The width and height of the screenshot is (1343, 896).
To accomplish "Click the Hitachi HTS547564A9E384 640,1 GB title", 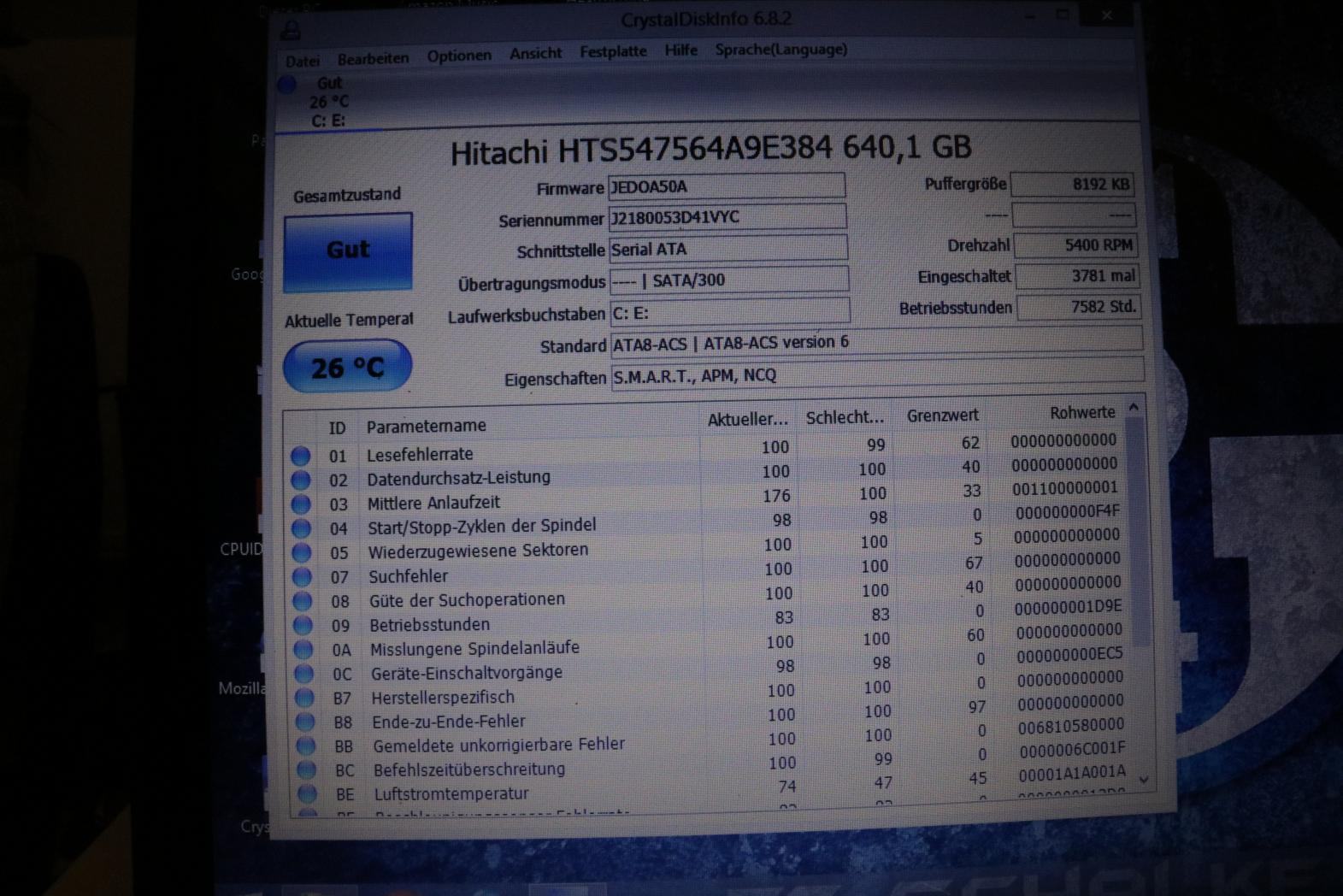I will pos(710,150).
